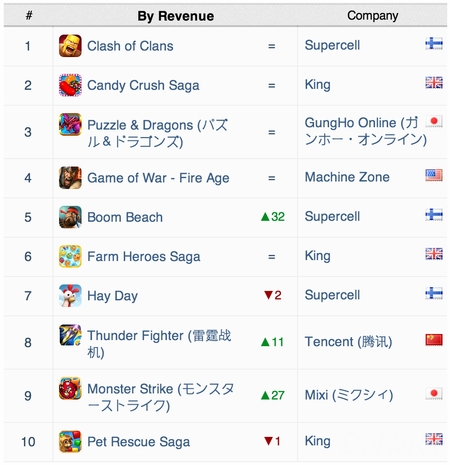The height and width of the screenshot is (465, 450).
Task: Click the China flag next to Tencent
Action: click(434, 340)
